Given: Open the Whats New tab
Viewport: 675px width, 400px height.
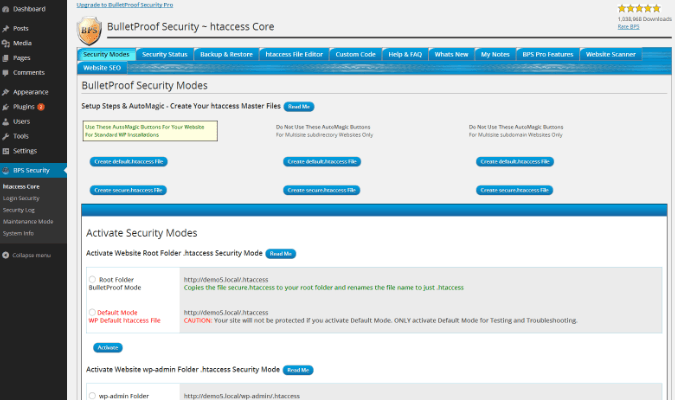Looking at the screenshot, I should [451, 54].
